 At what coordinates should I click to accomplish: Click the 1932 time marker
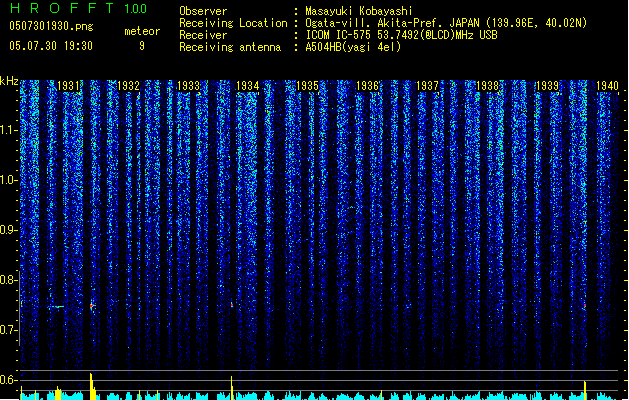point(128,86)
